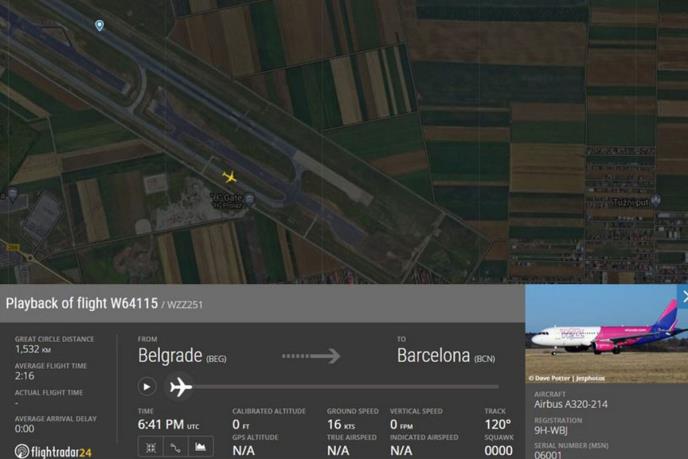Screen dimensions: 688x459
Task: Click the map marker at far right edge
Action: coord(656,201)
